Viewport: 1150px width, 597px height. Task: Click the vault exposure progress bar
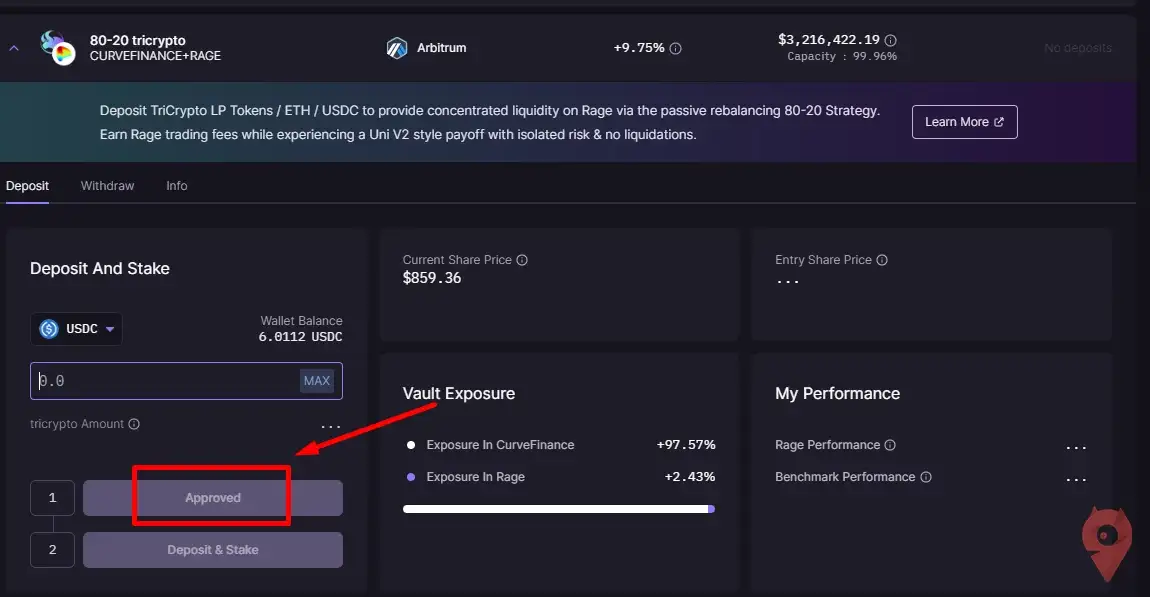coord(559,509)
